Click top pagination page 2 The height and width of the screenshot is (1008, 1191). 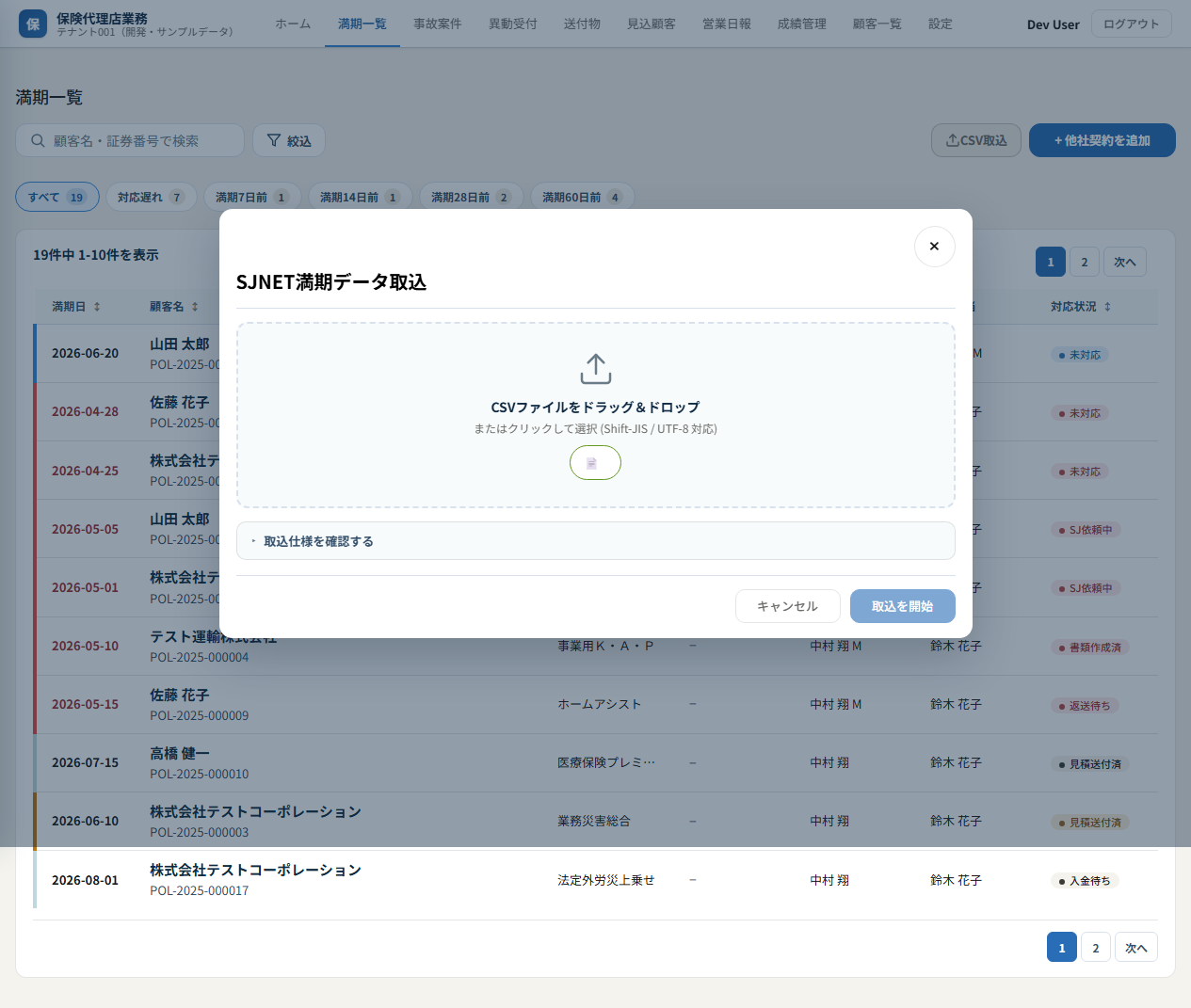[x=1085, y=262]
